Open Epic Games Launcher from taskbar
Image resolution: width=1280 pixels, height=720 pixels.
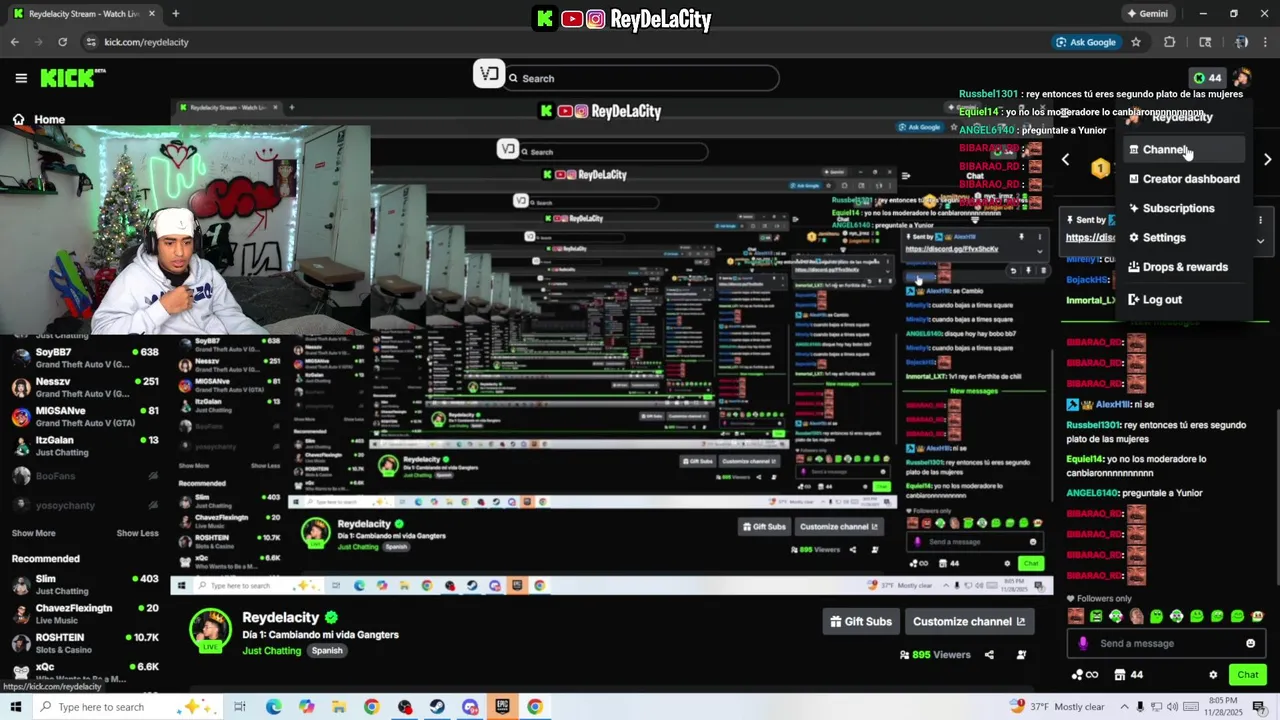click(x=502, y=707)
